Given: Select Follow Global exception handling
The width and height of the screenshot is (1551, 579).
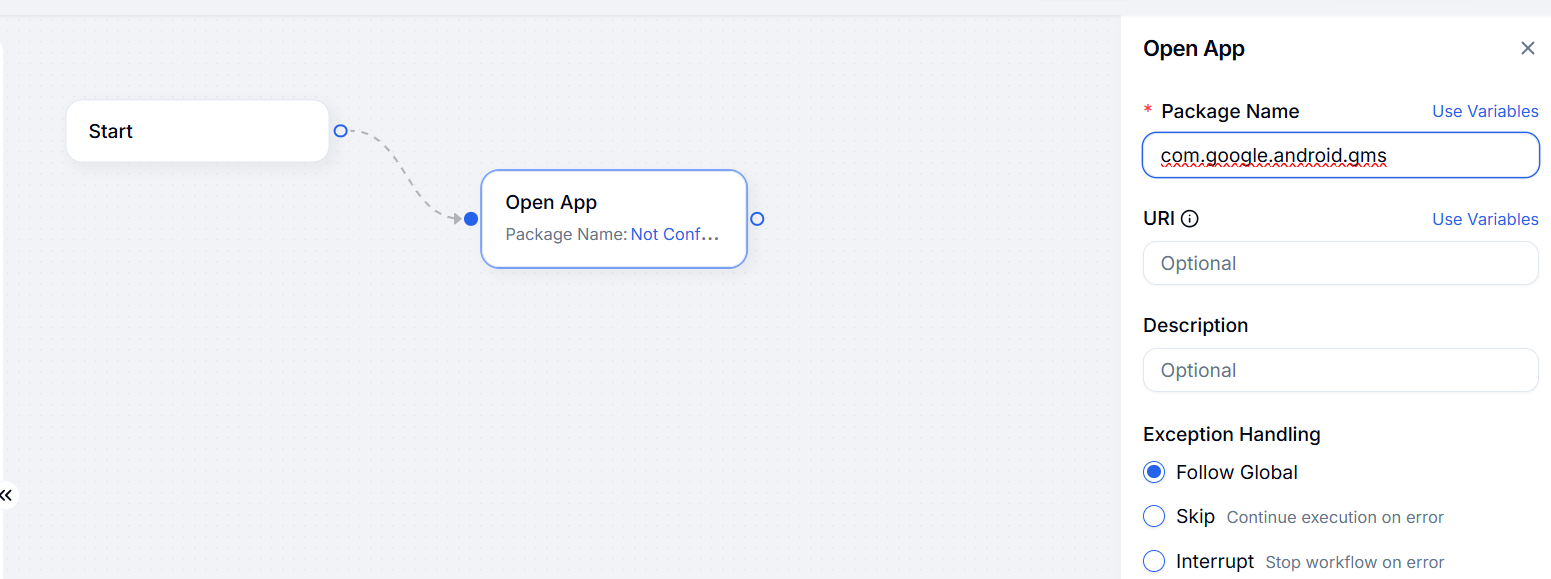Looking at the screenshot, I should (1155, 472).
